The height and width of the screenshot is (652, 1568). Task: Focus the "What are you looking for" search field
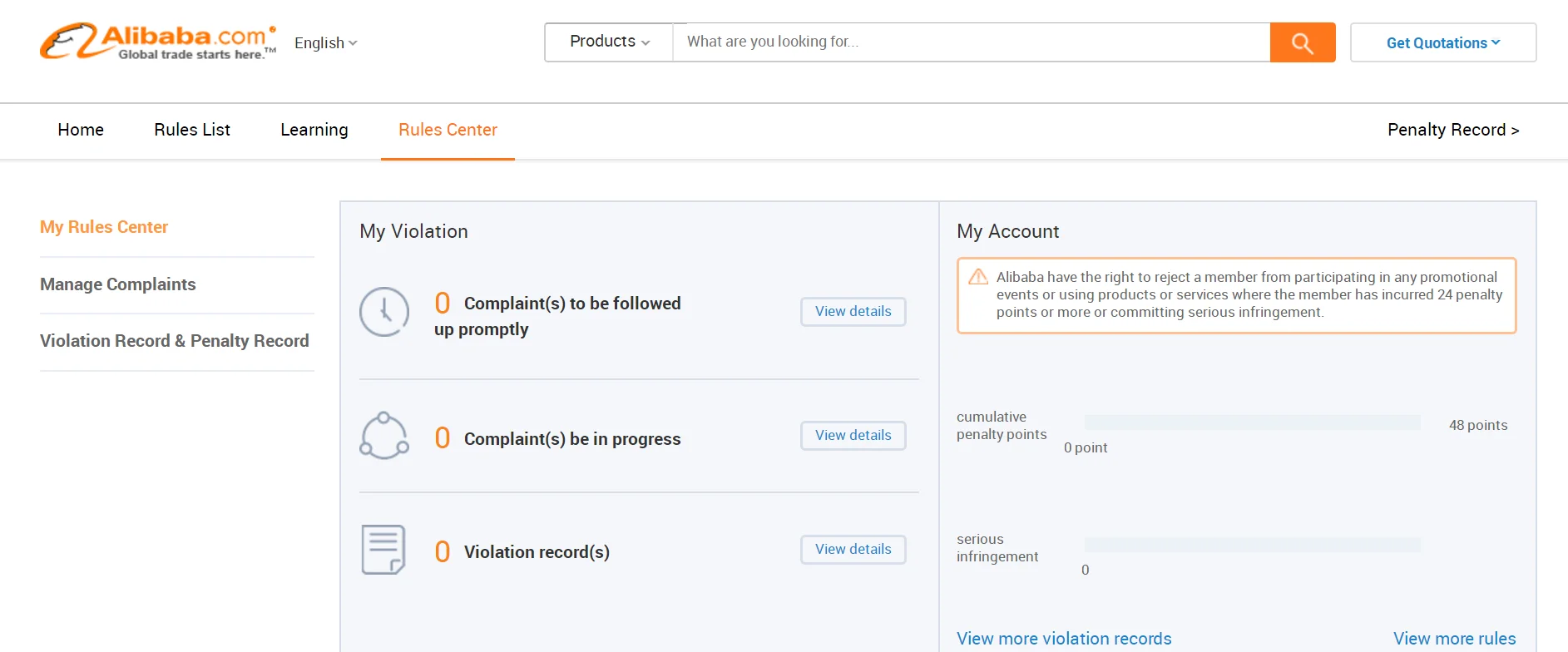(x=971, y=42)
